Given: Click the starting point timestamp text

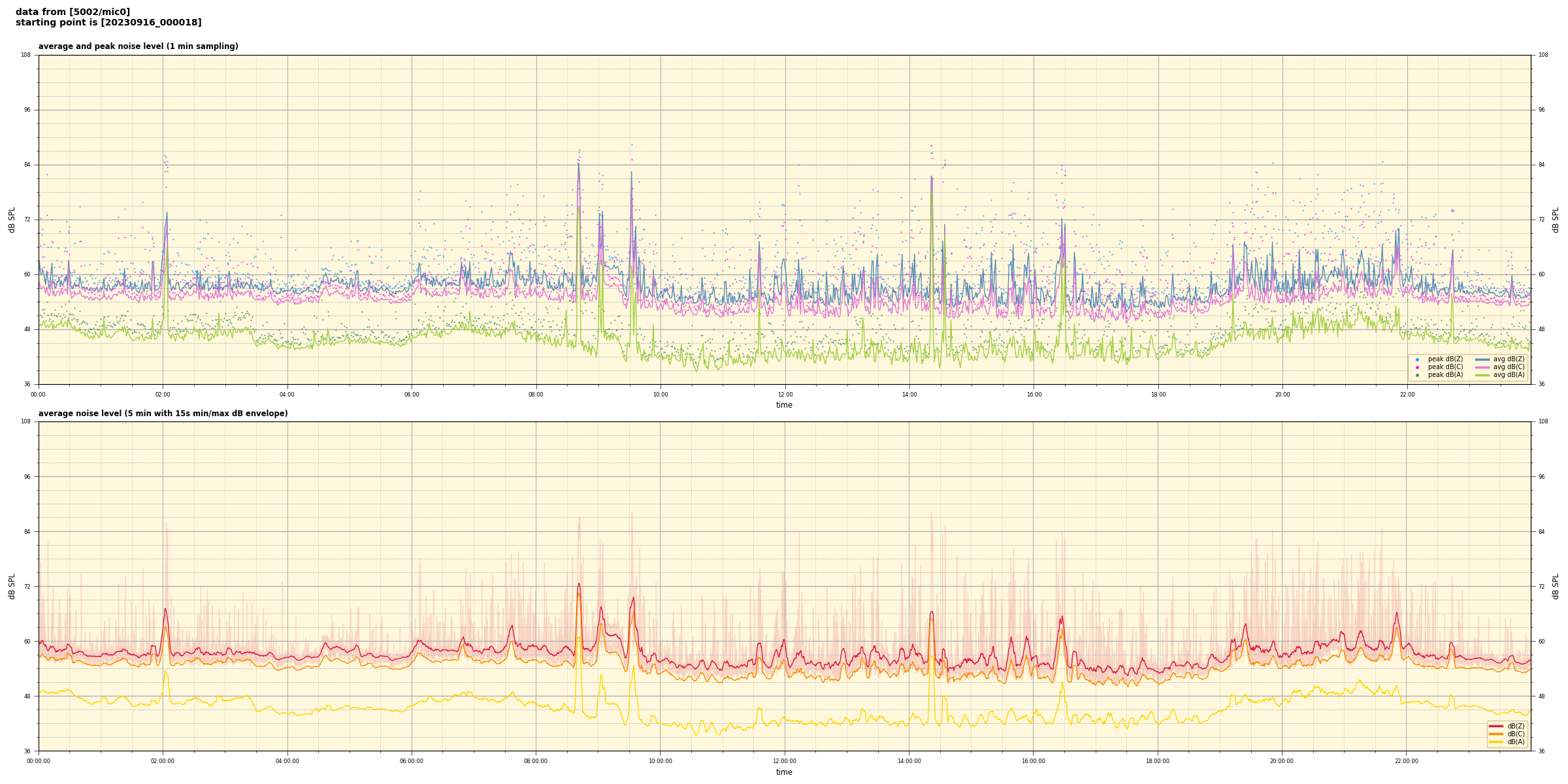Looking at the screenshot, I should [108, 23].
